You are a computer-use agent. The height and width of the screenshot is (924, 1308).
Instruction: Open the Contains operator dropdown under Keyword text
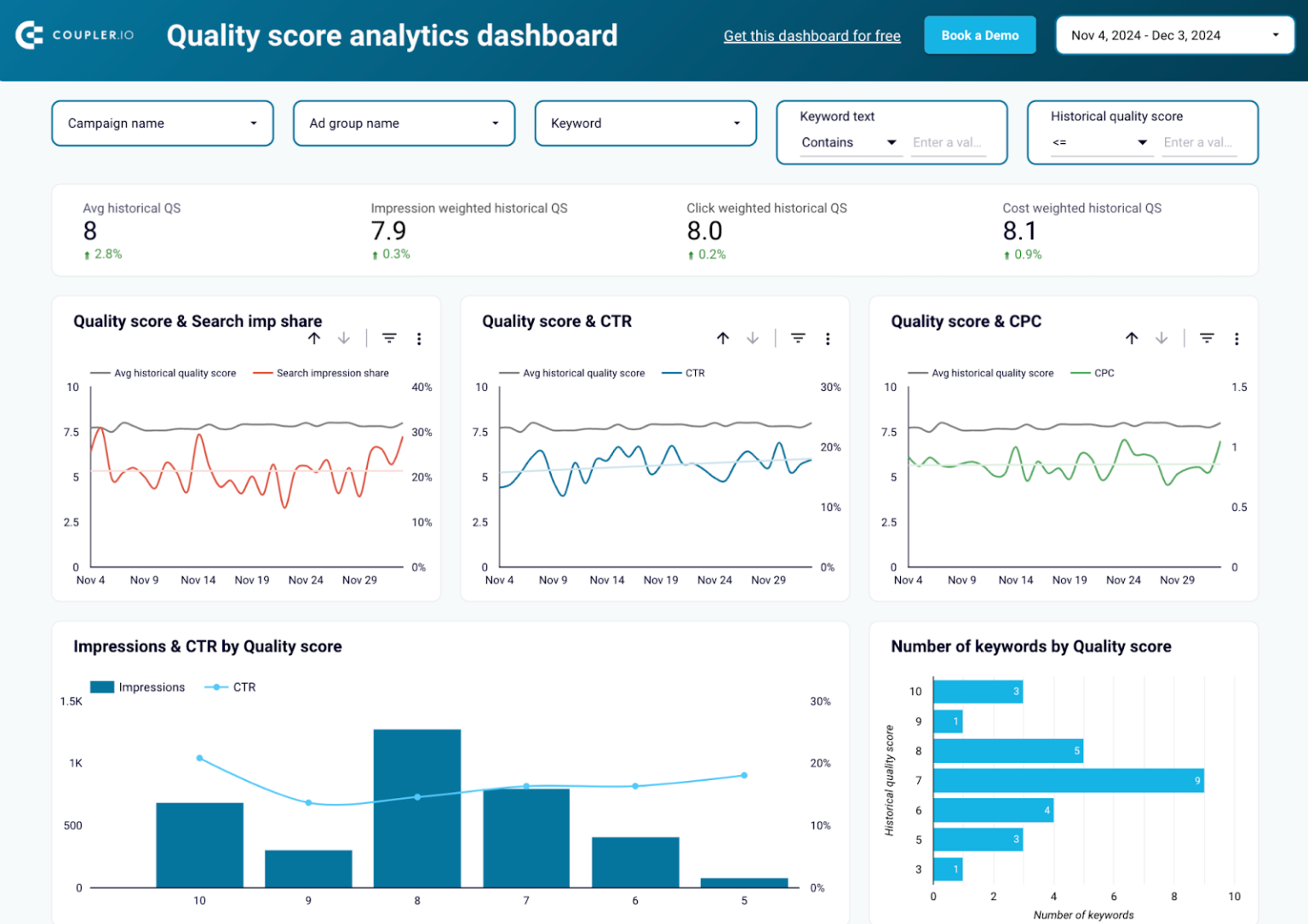click(x=849, y=142)
